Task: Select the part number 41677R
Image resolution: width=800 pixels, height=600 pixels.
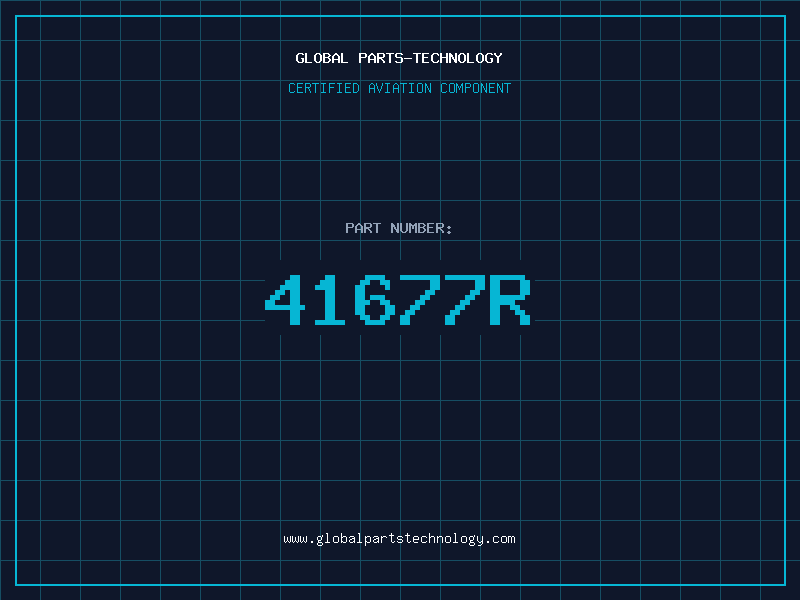Action: [x=398, y=300]
